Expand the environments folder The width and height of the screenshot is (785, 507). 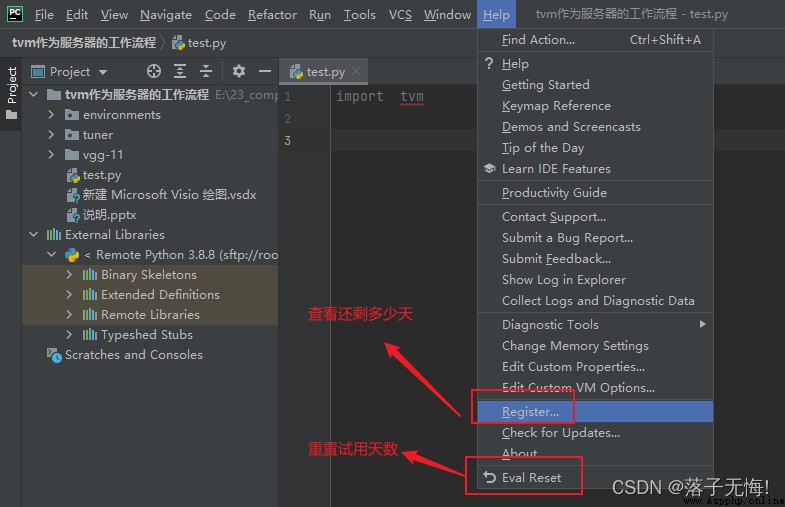[51, 115]
